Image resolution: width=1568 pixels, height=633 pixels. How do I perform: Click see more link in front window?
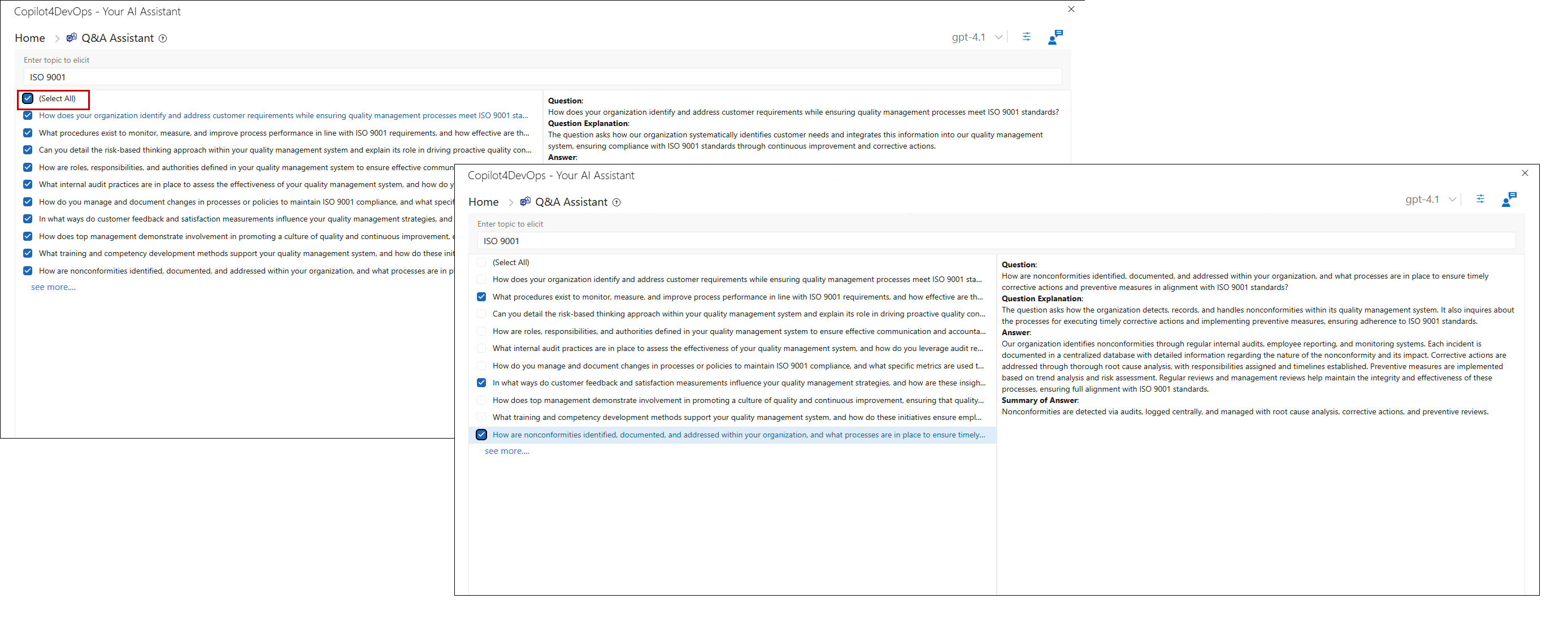pos(506,451)
